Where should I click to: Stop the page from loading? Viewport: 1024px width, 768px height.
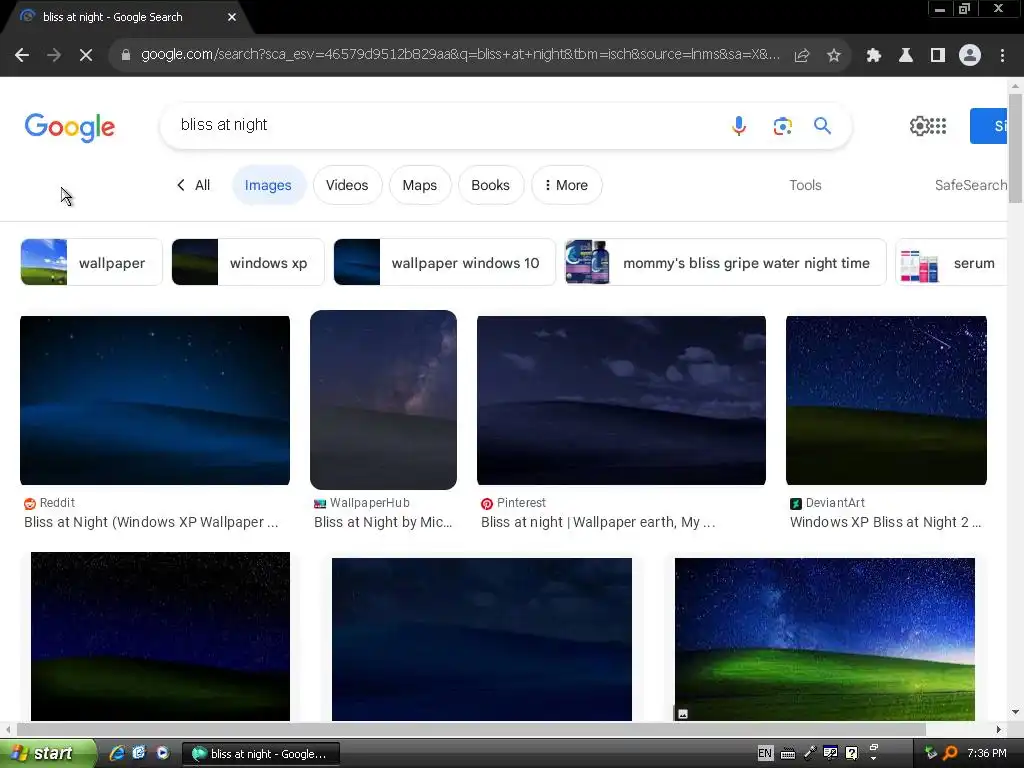click(86, 56)
